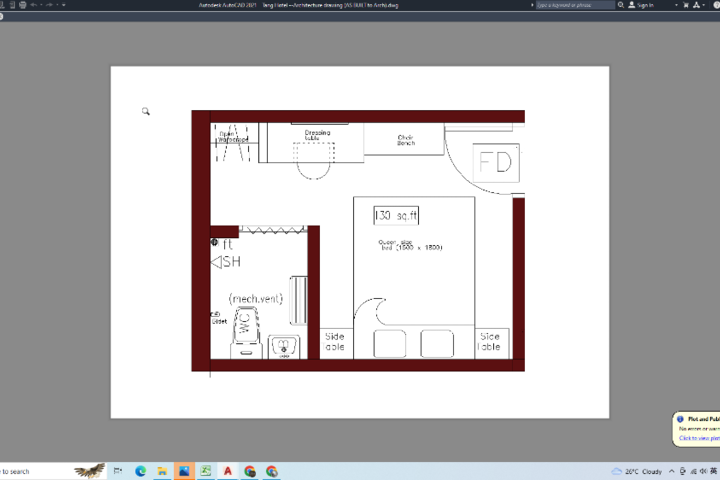Click the right 'Side Table' label
This screenshot has width=720, height=480.
pyautogui.click(x=489, y=342)
